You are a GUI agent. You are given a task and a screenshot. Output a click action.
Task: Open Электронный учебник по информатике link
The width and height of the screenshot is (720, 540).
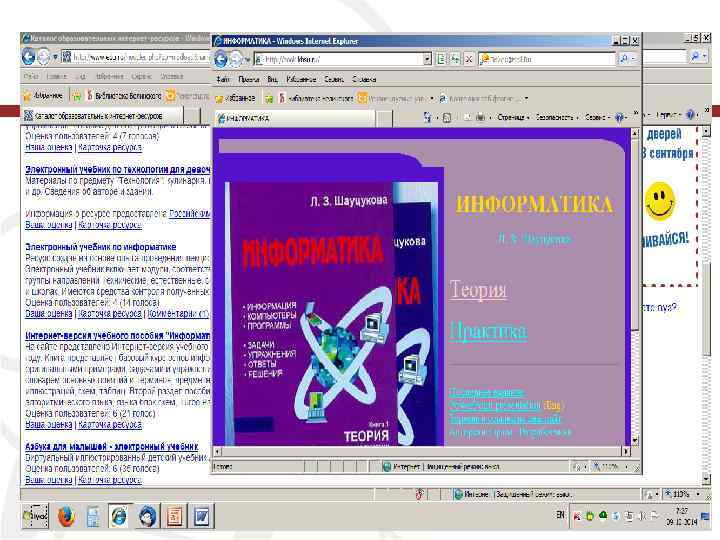[101, 247]
